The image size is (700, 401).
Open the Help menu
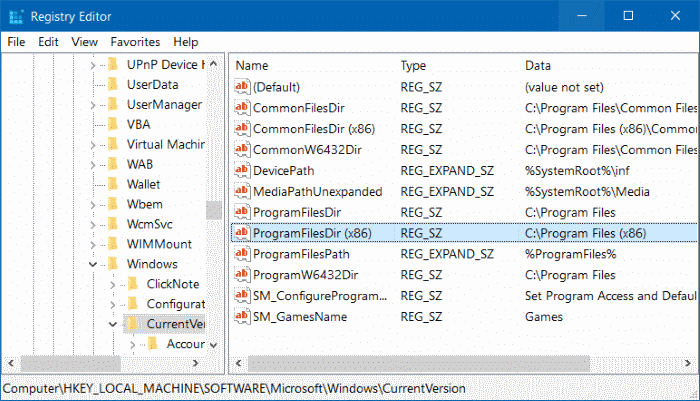[x=186, y=42]
